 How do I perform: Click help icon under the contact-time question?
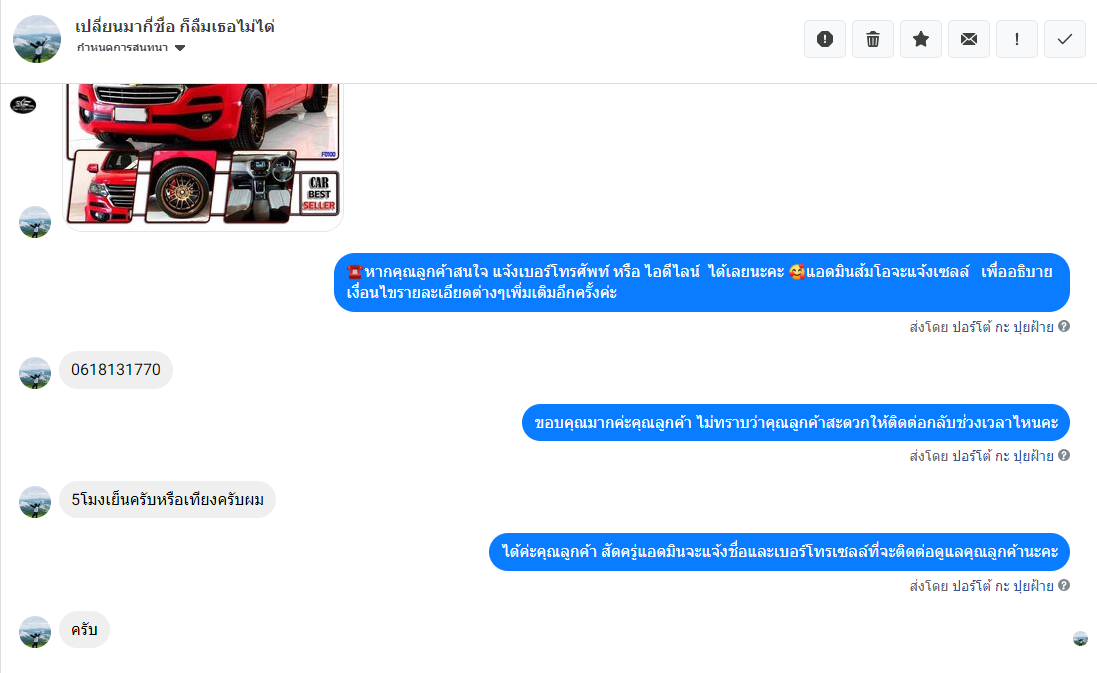[1063, 455]
